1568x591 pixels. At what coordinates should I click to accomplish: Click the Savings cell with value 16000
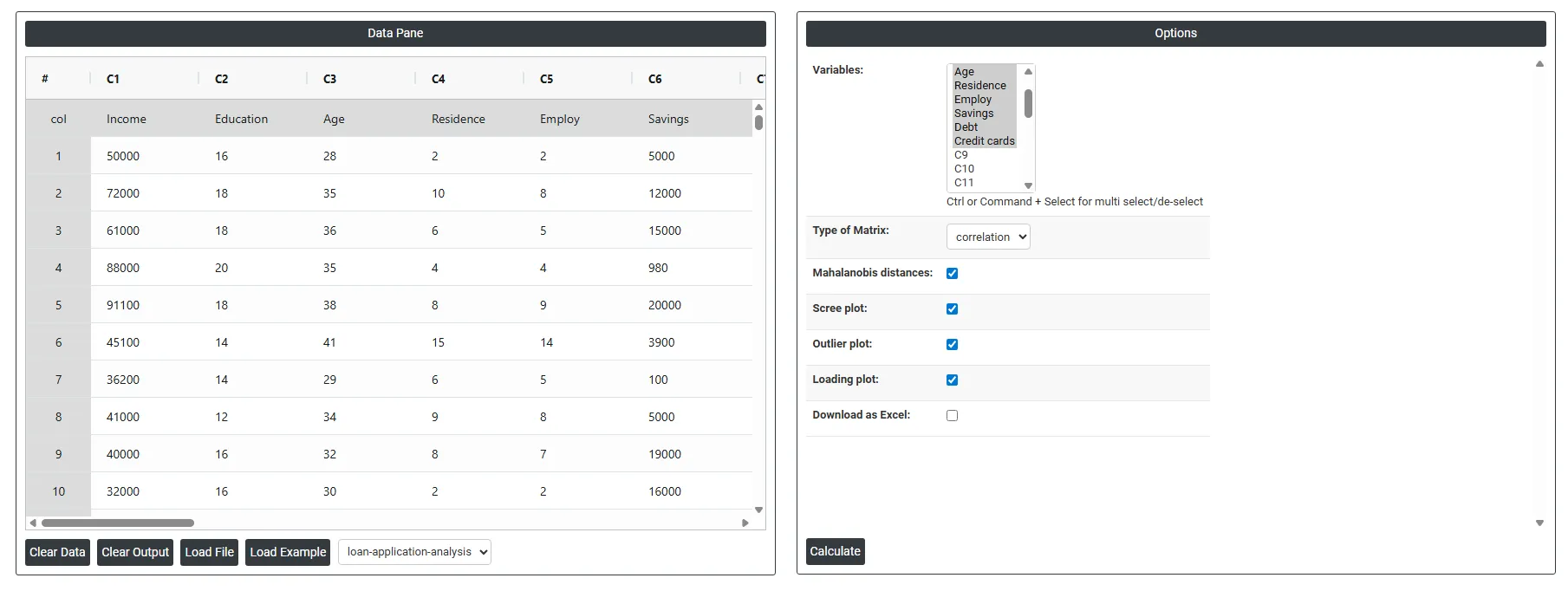[686, 491]
